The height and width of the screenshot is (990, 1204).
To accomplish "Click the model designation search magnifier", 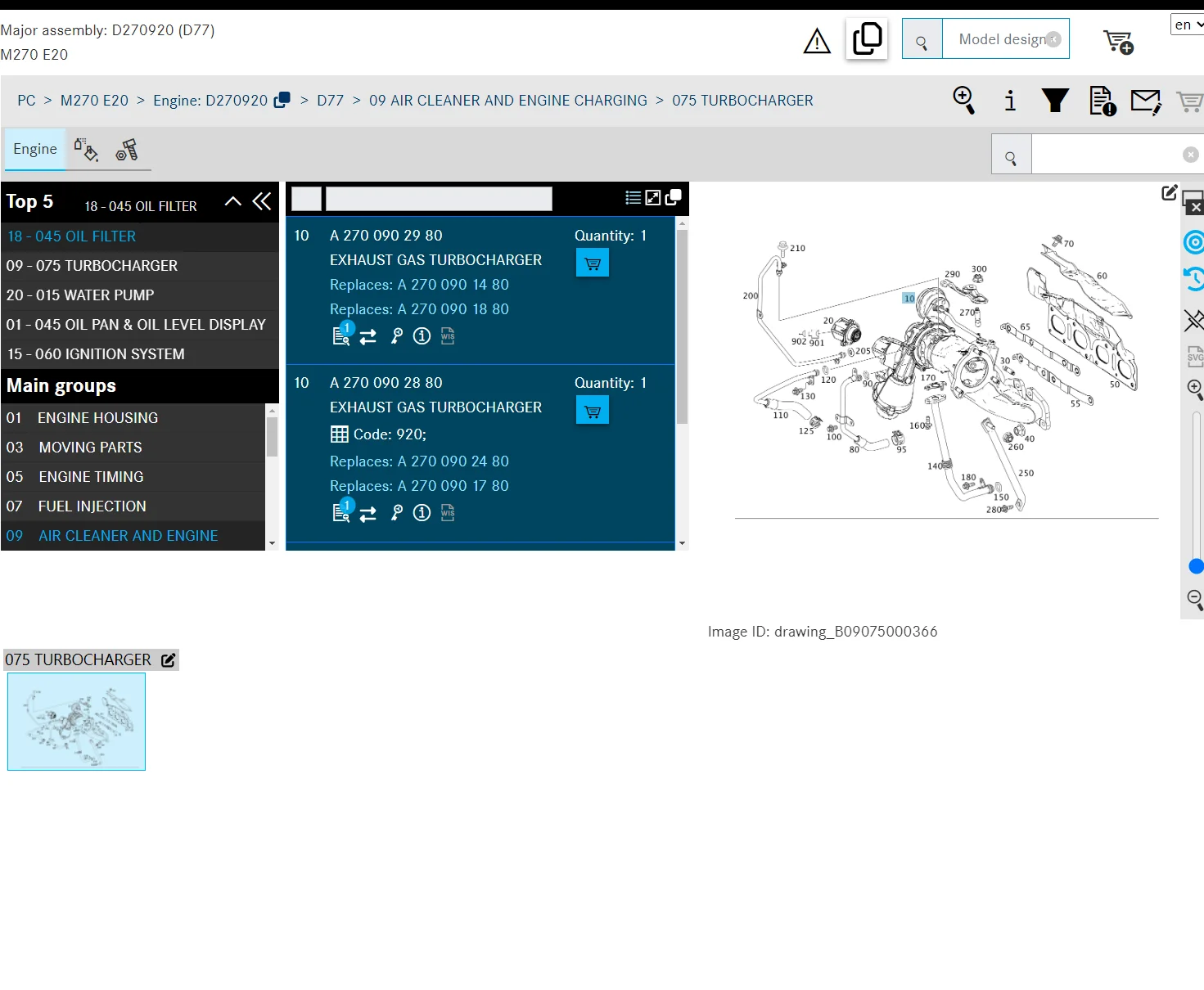I will 922,39.
